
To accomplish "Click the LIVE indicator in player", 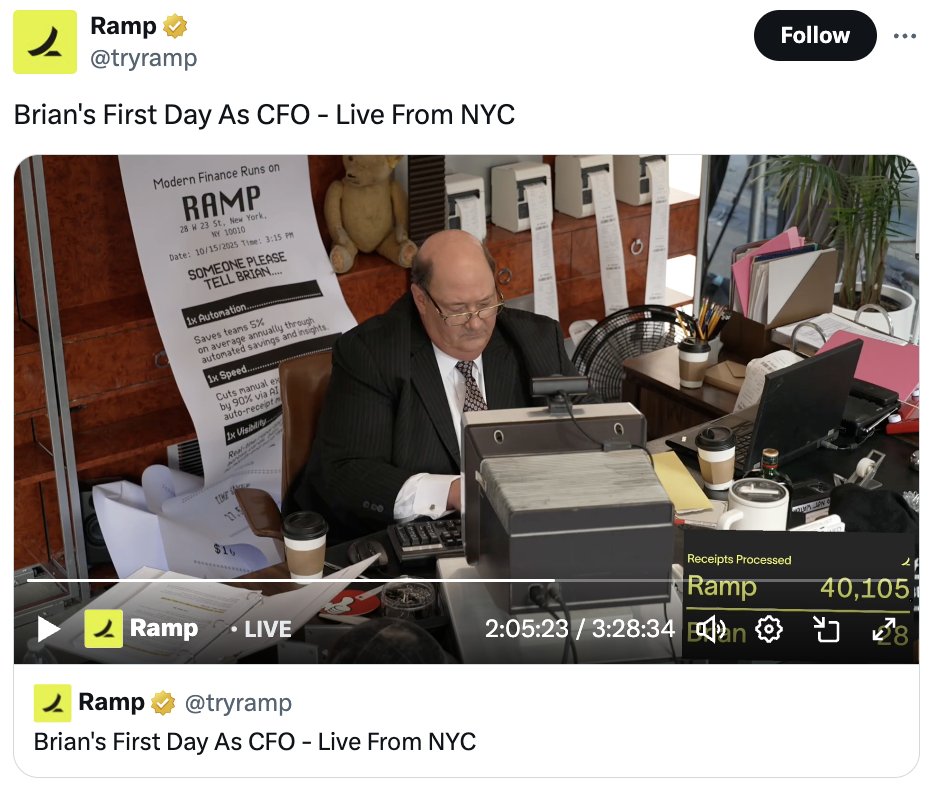I will tap(261, 629).
